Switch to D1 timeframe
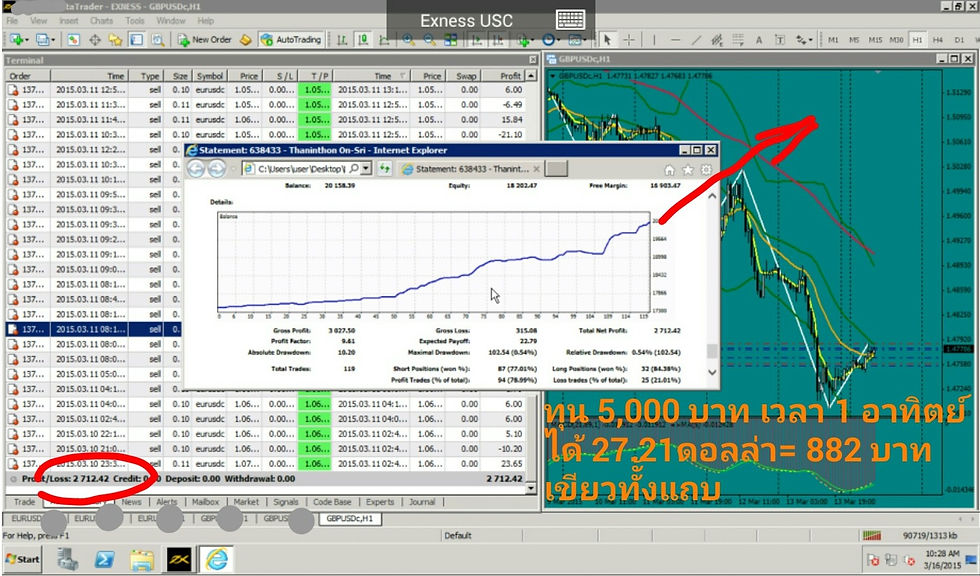Viewport: 980px width, 576px height. point(959,40)
